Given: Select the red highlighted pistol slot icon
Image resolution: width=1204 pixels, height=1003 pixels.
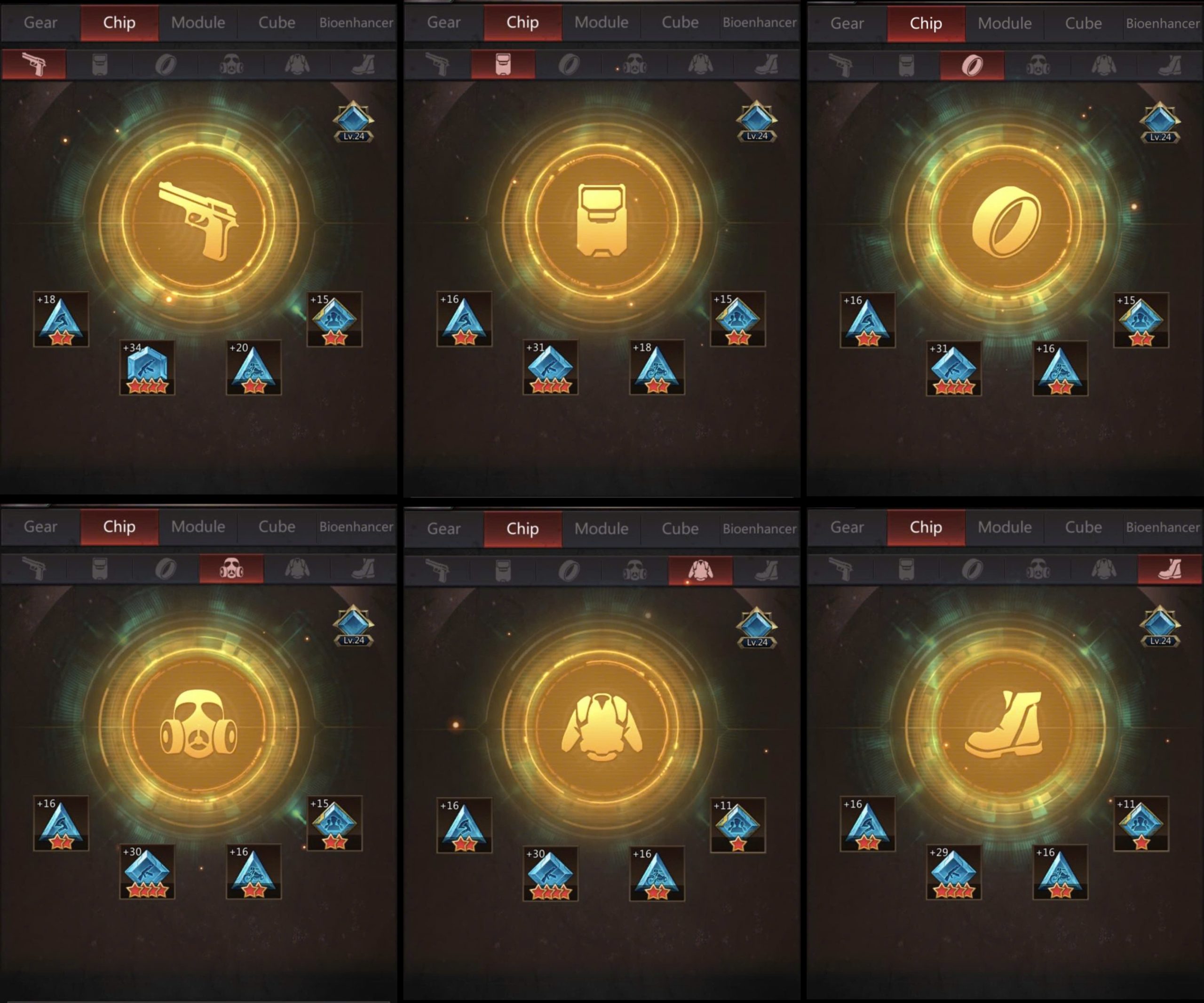Looking at the screenshot, I should (34, 64).
